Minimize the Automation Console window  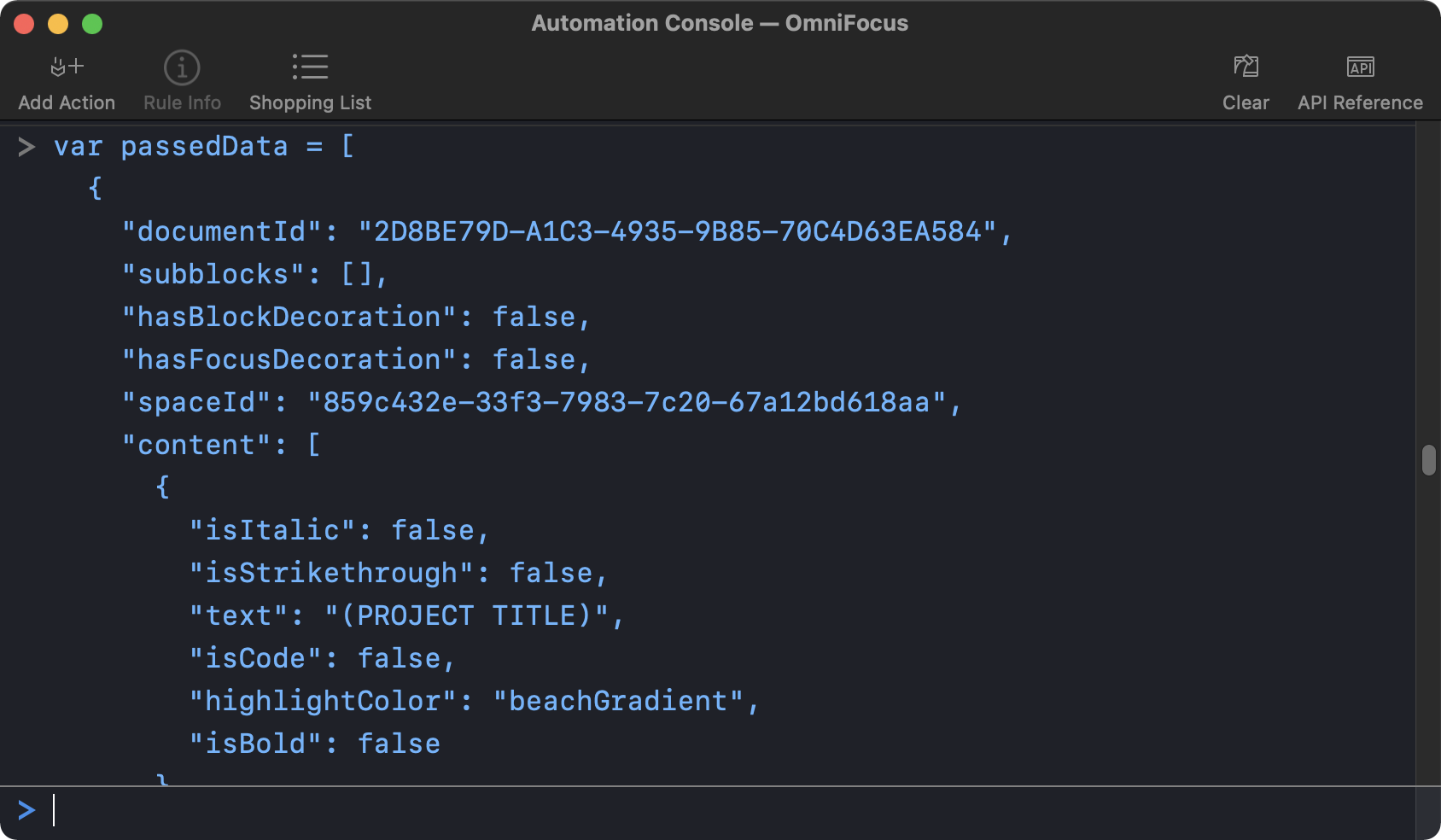pyautogui.click(x=58, y=24)
